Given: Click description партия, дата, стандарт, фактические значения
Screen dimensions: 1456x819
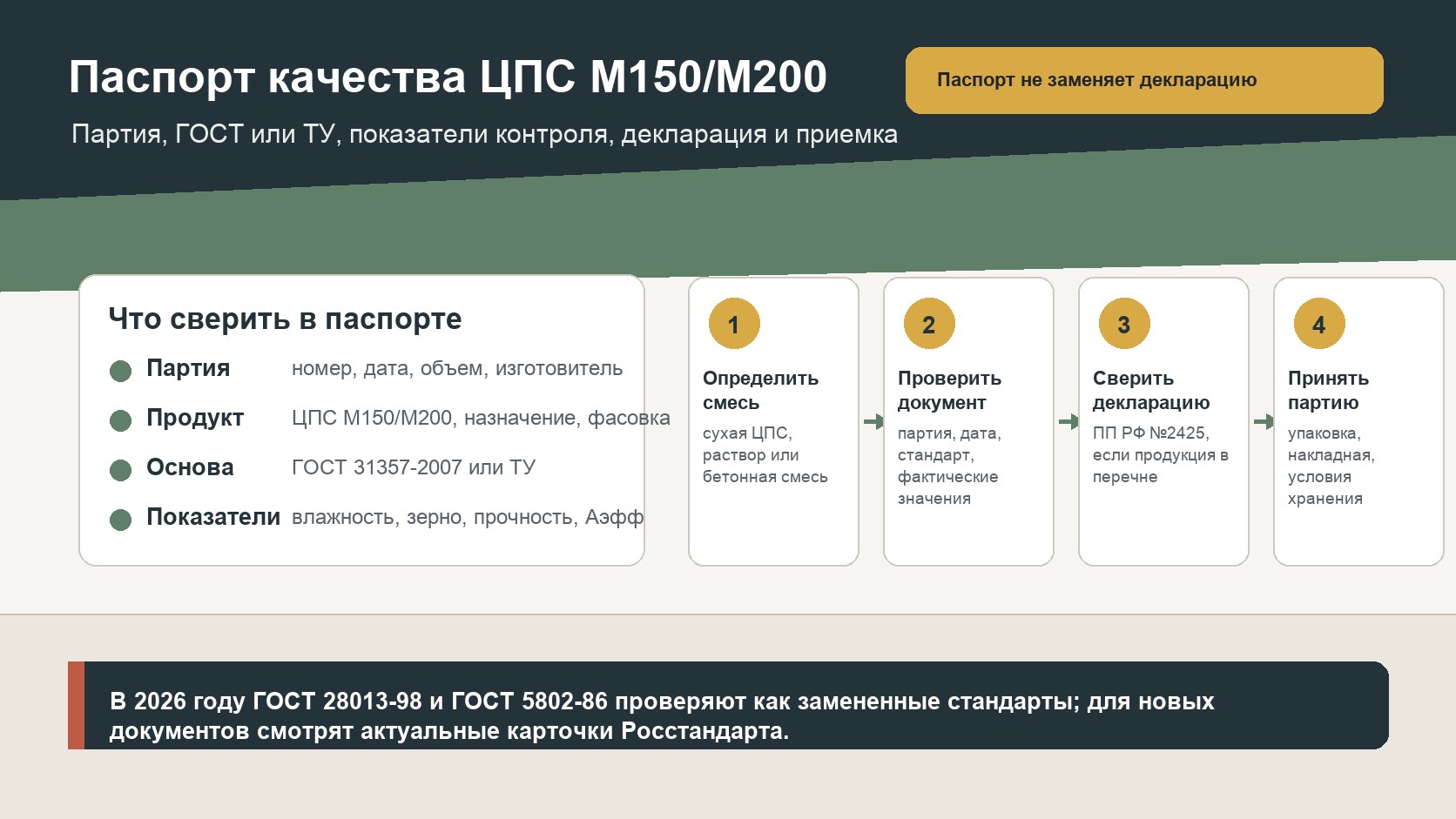Looking at the screenshot, I should pos(949,466).
